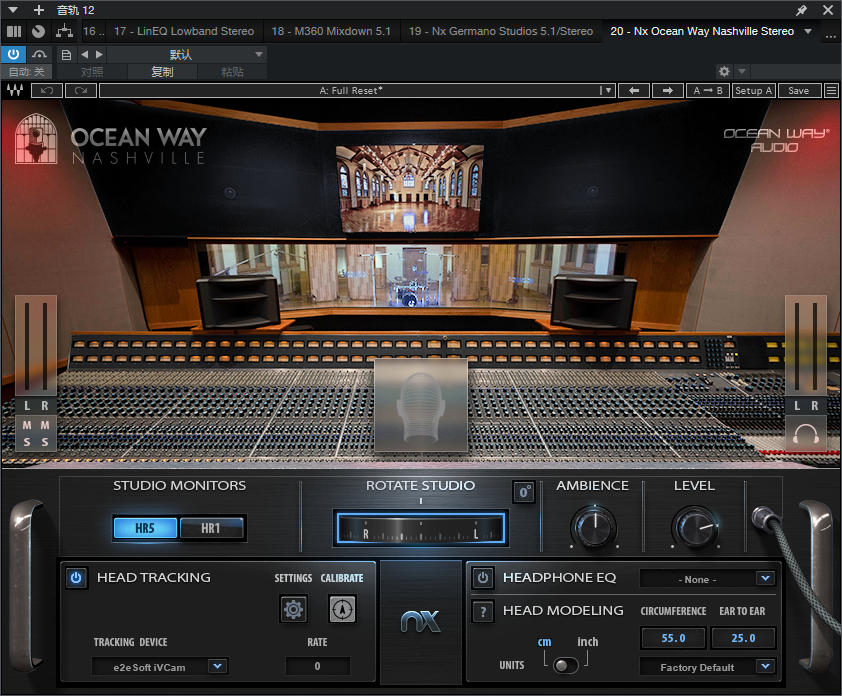Expand the arrow next to the gear
Screen dimensions: 842x696
(x=742, y=71)
